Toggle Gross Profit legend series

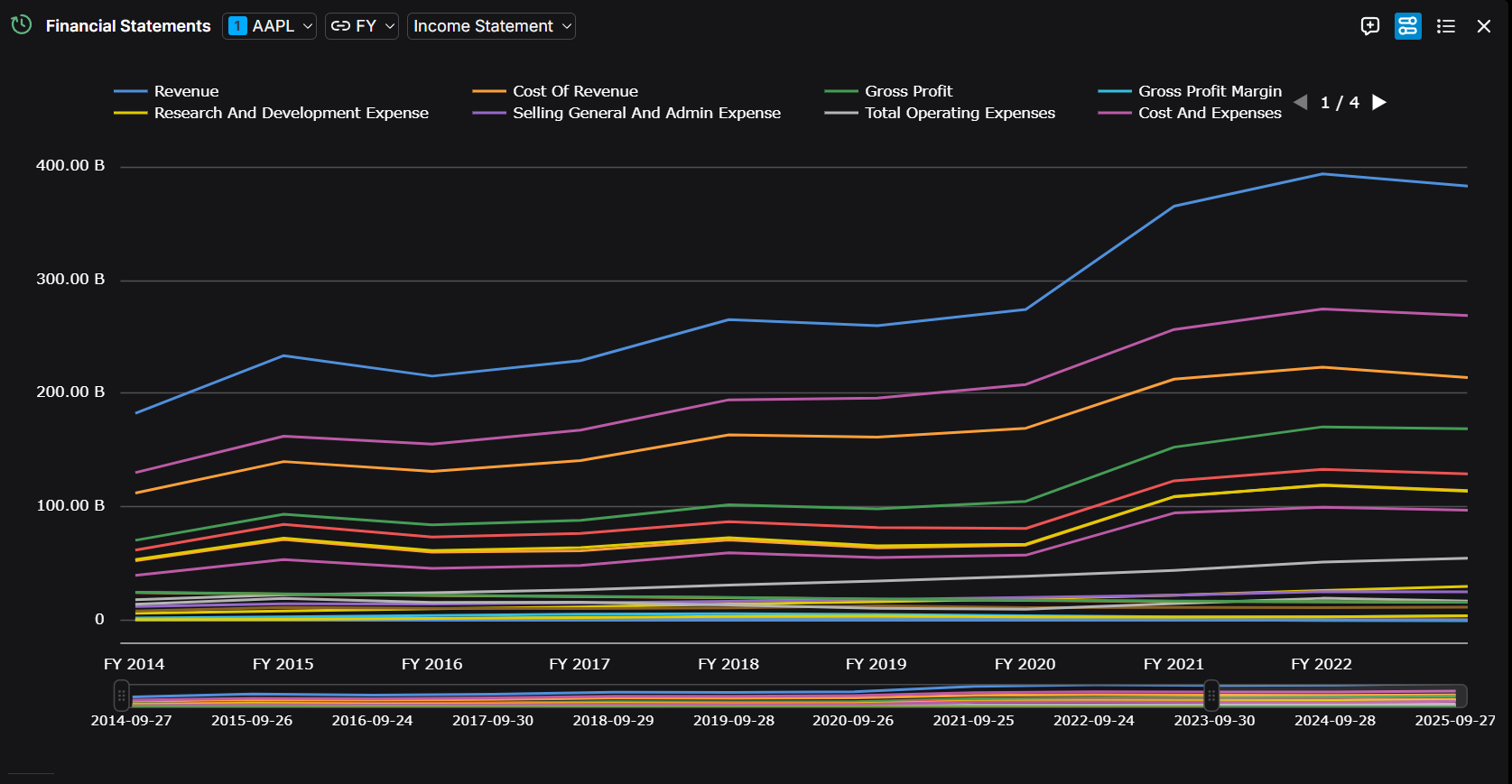(888, 91)
